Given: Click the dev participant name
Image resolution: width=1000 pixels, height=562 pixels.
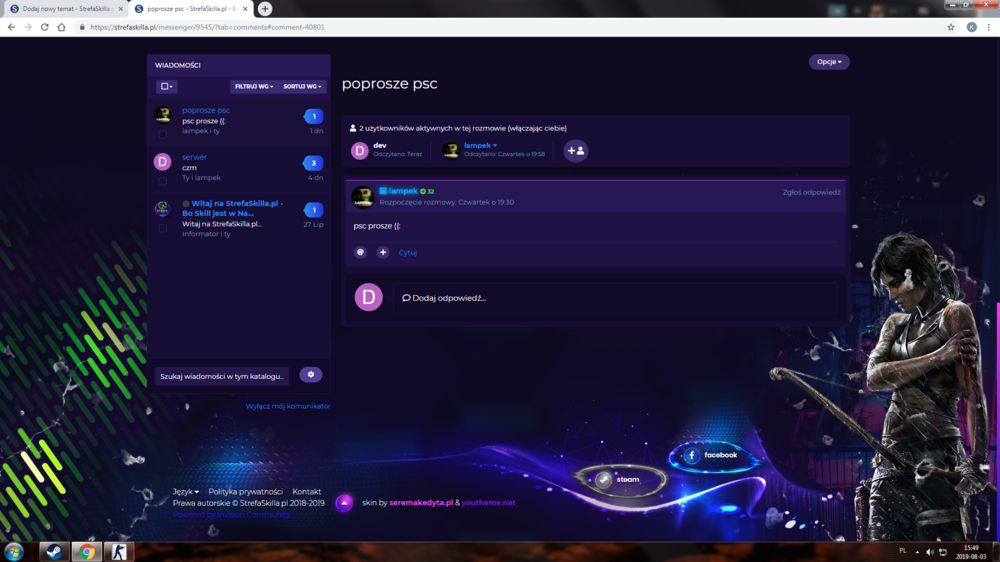Looking at the screenshot, I should (379, 145).
